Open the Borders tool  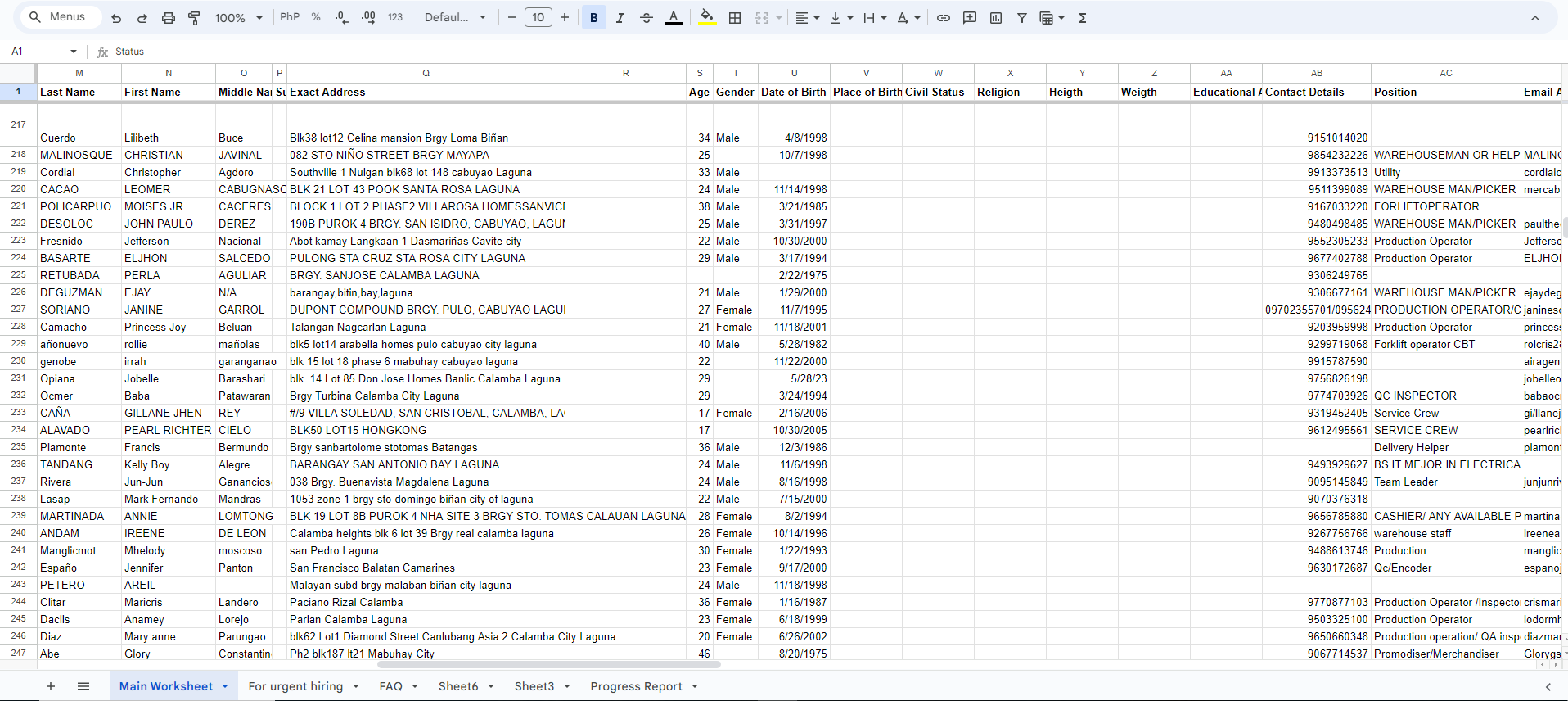(x=735, y=17)
